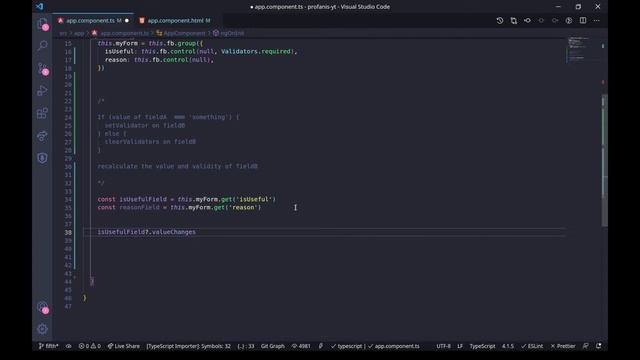Open the shield icon view in activity bar
The width and height of the screenshot is (640, 360).
tap(42, 158)
